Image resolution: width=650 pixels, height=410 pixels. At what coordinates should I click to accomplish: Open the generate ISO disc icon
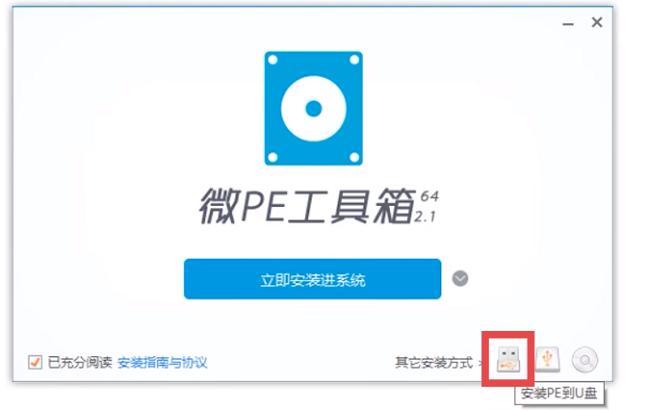tap(585, 359)
